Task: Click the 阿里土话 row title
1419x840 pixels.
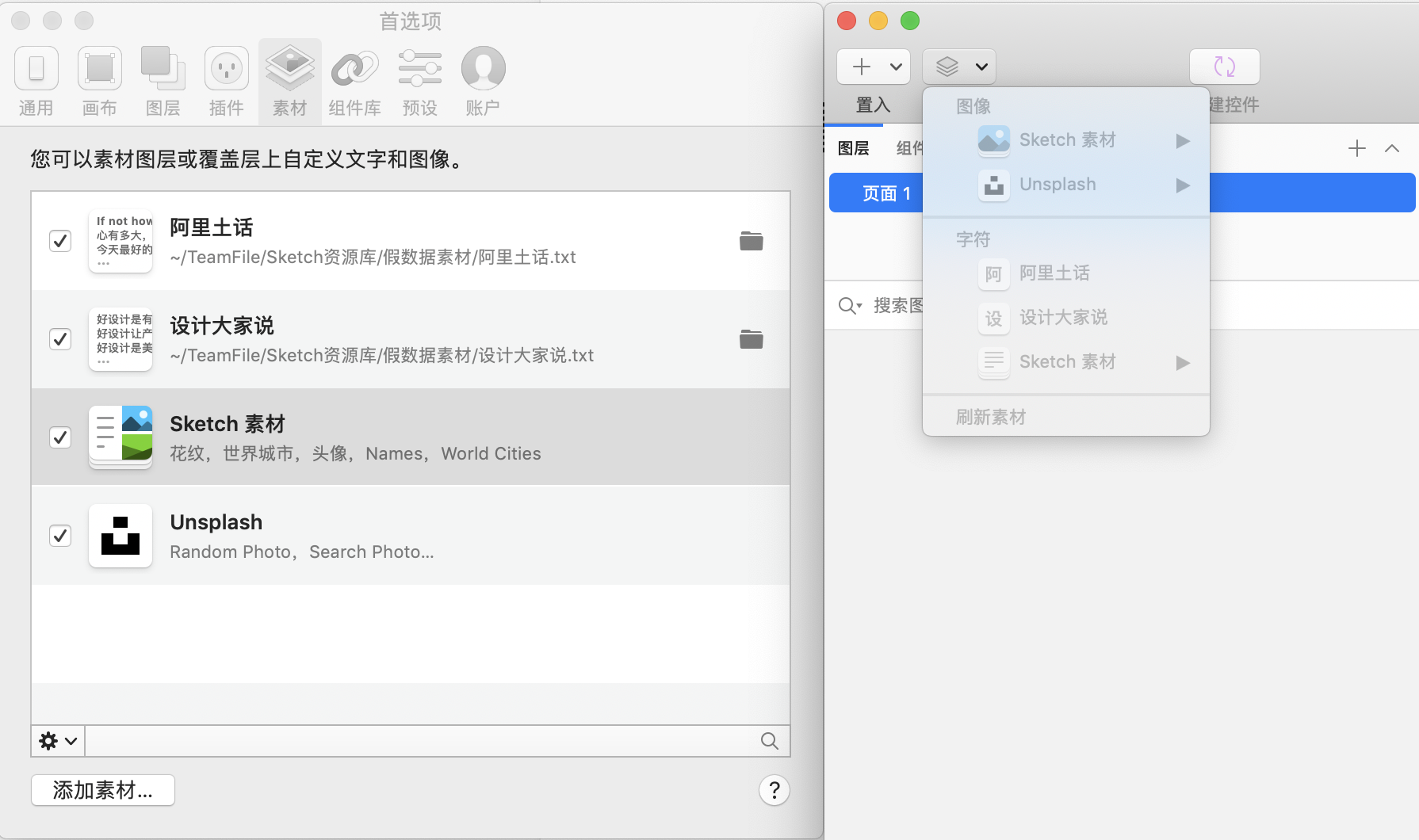Action: (x=212, y=228)
